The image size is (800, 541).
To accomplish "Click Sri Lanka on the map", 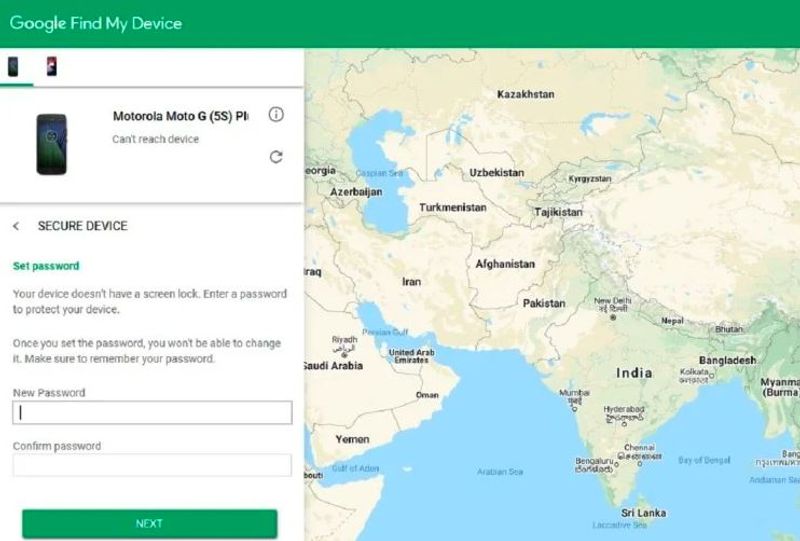I will 643,513.
